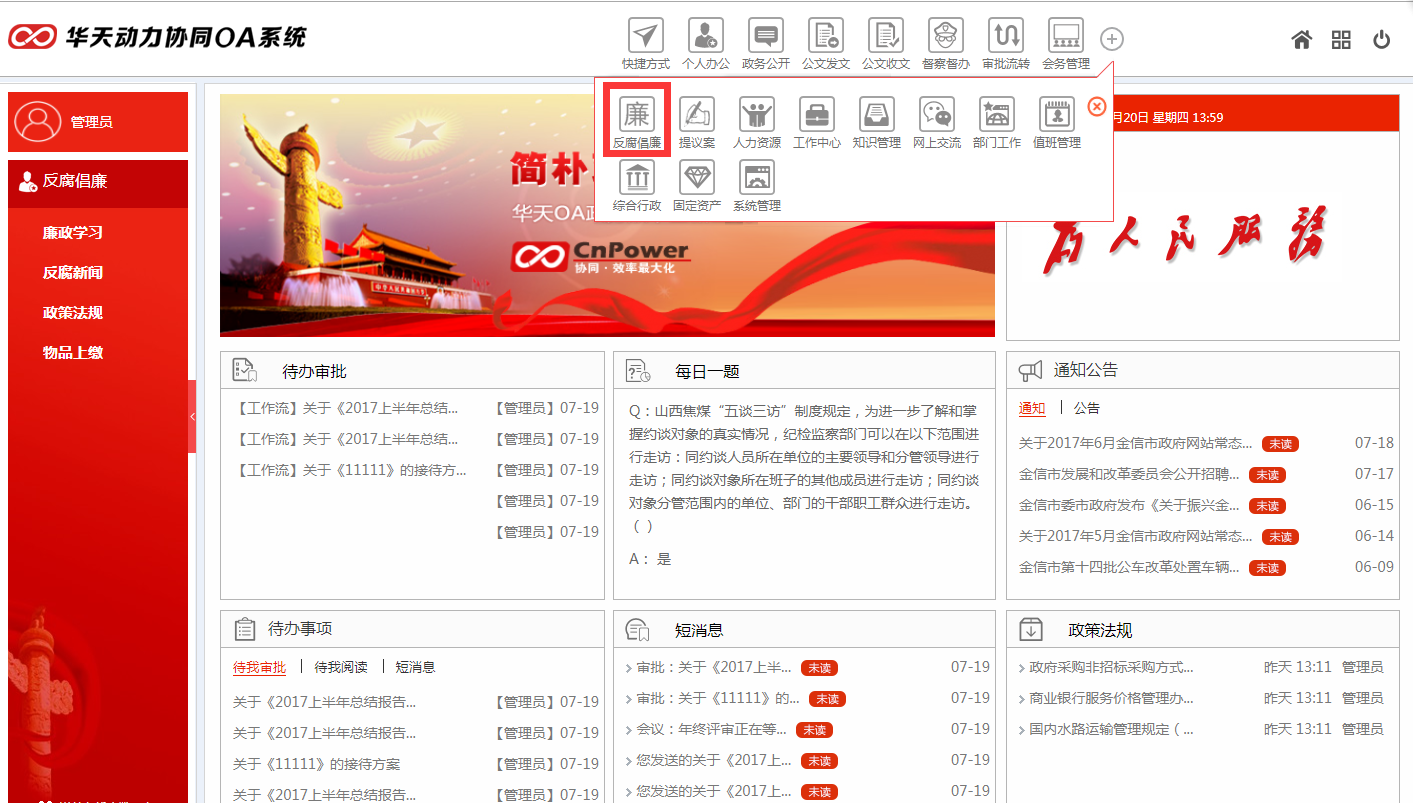
Task: Open the 网上交流 icon in popup menu
Action: point(936,118)
